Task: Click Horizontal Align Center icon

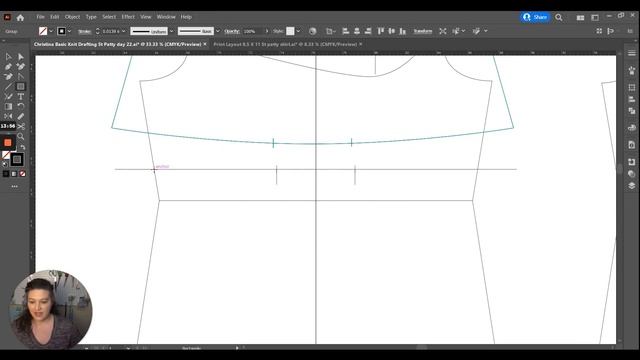Action: pos(357,31)
